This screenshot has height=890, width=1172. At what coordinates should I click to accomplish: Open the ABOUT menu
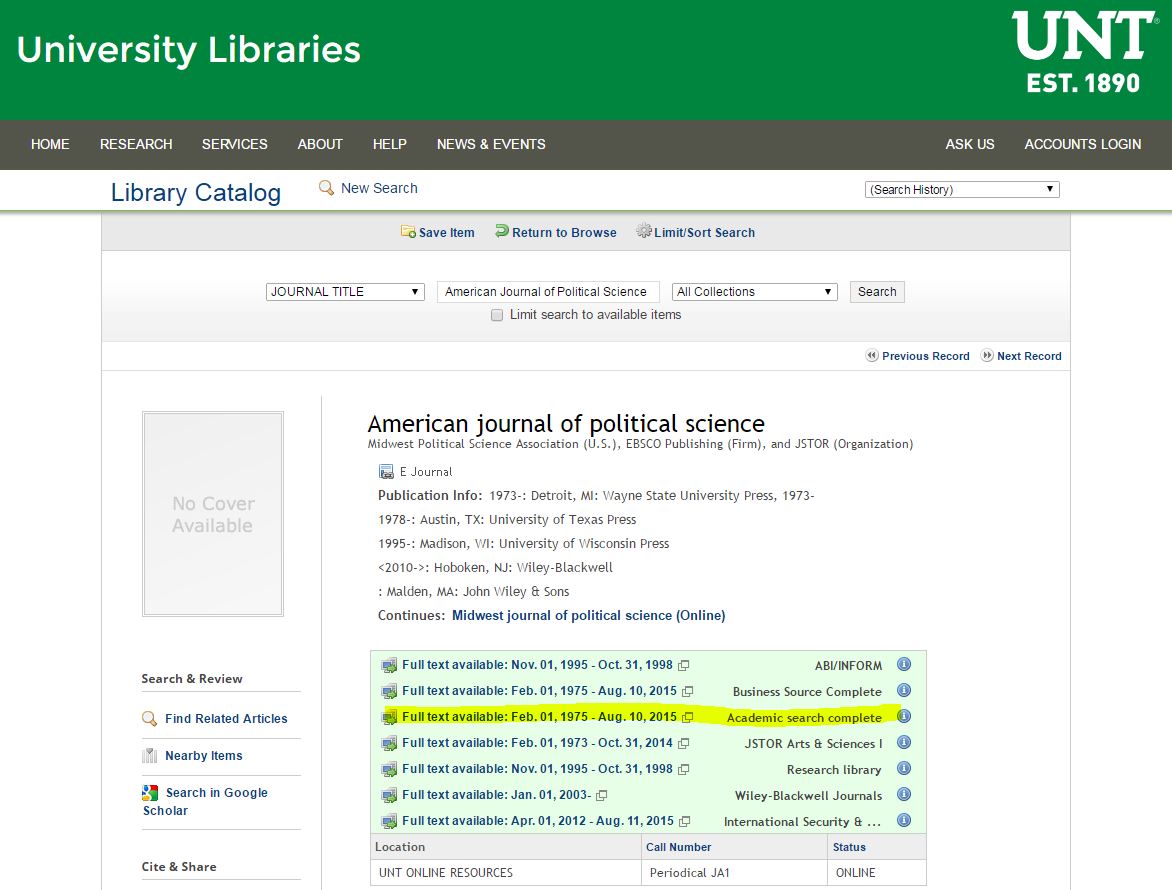(x=320, y=144)
